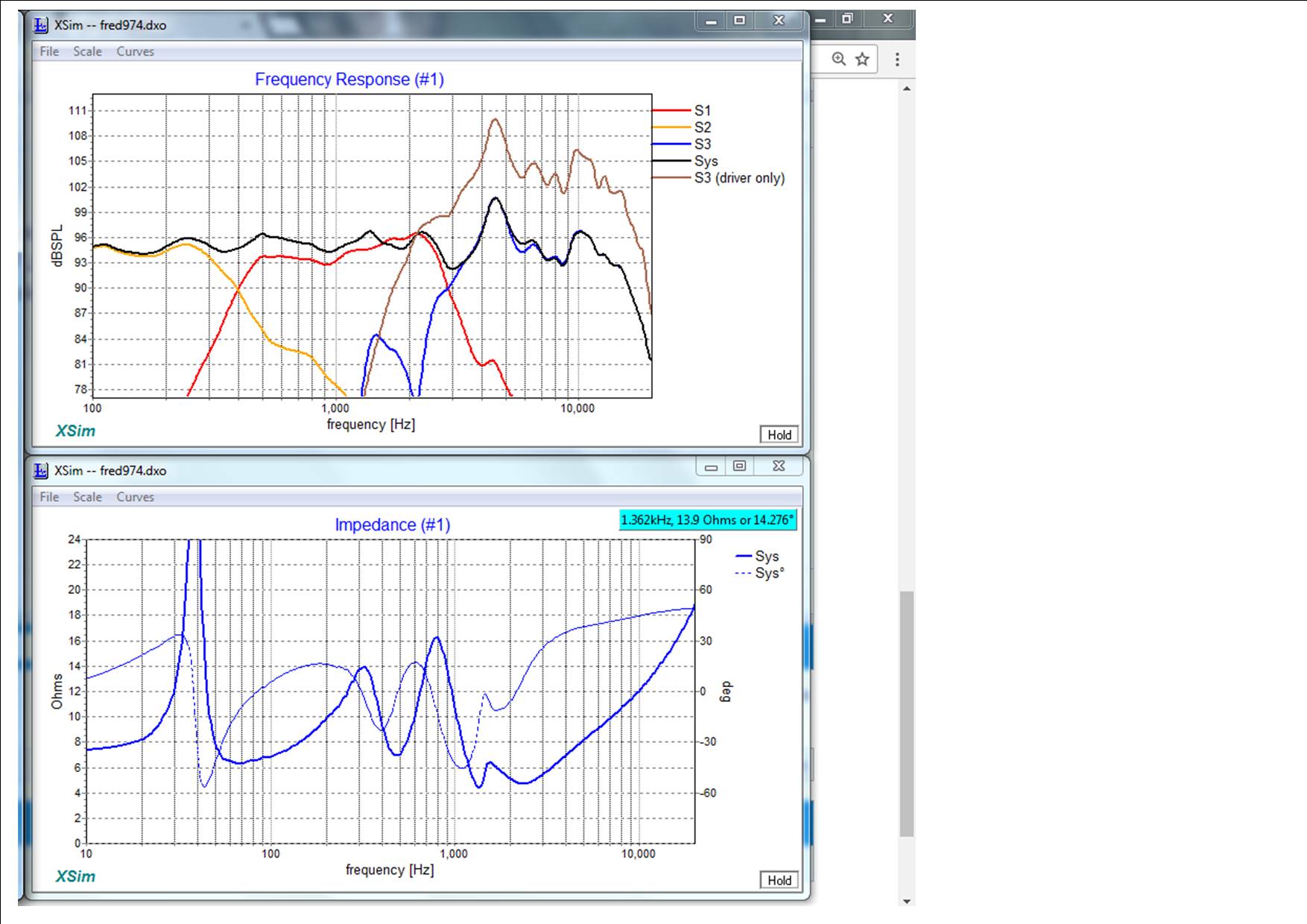Click Hold button in Impedance window

pyautogui.click(x=779, y=880)
